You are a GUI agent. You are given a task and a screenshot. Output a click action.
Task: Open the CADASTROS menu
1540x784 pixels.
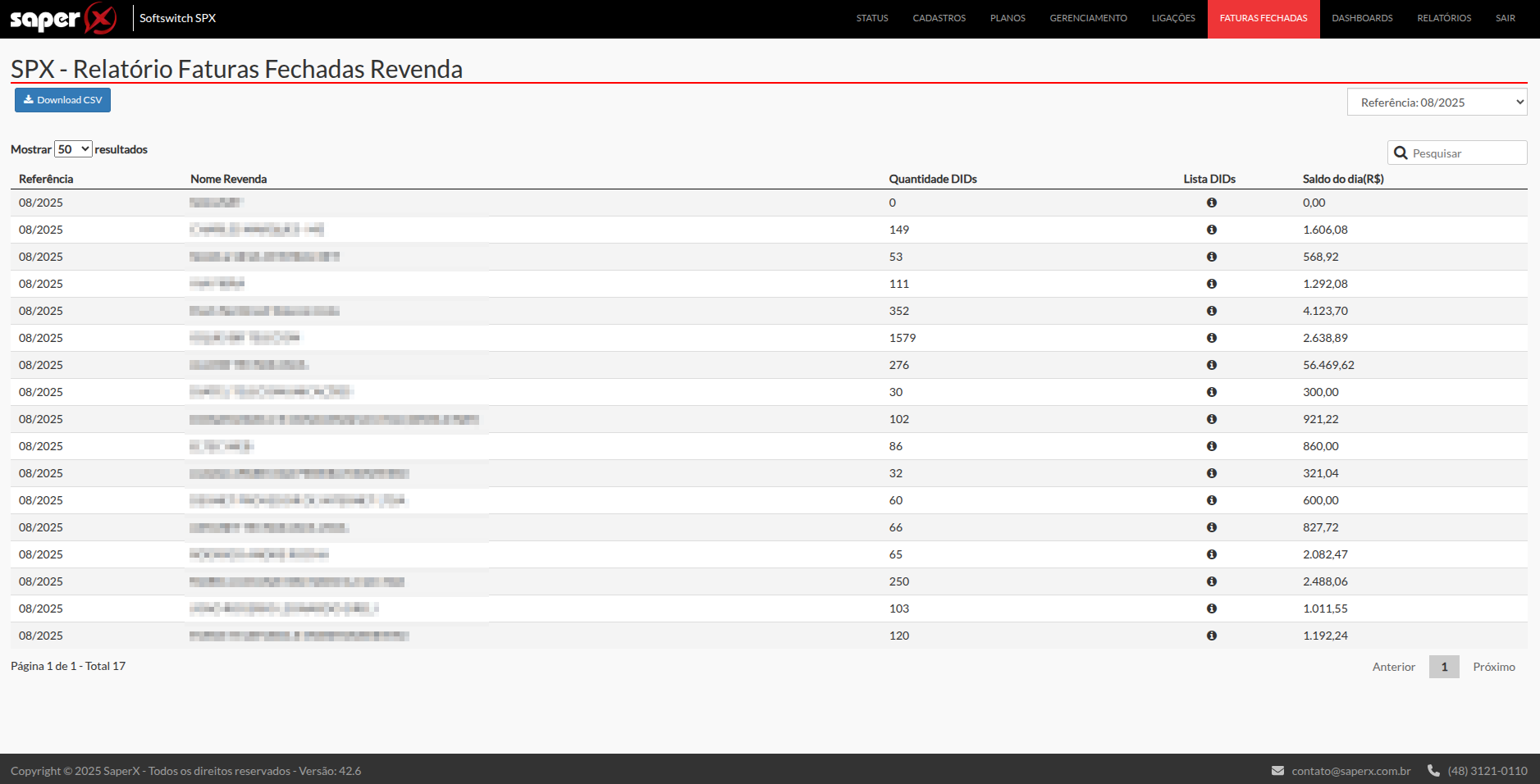(x=939, y=18)
